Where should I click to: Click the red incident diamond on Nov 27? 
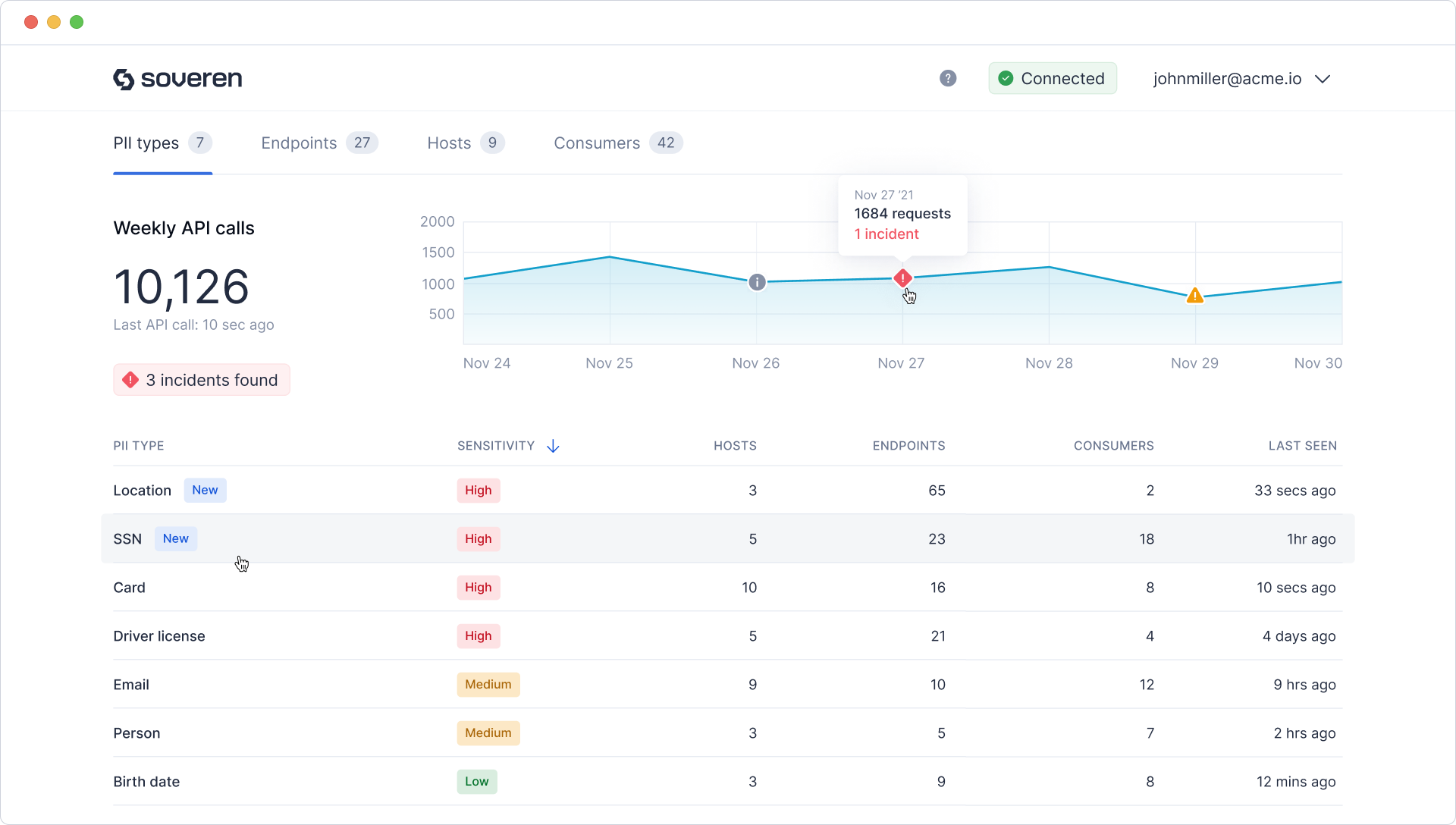point(902,278)
